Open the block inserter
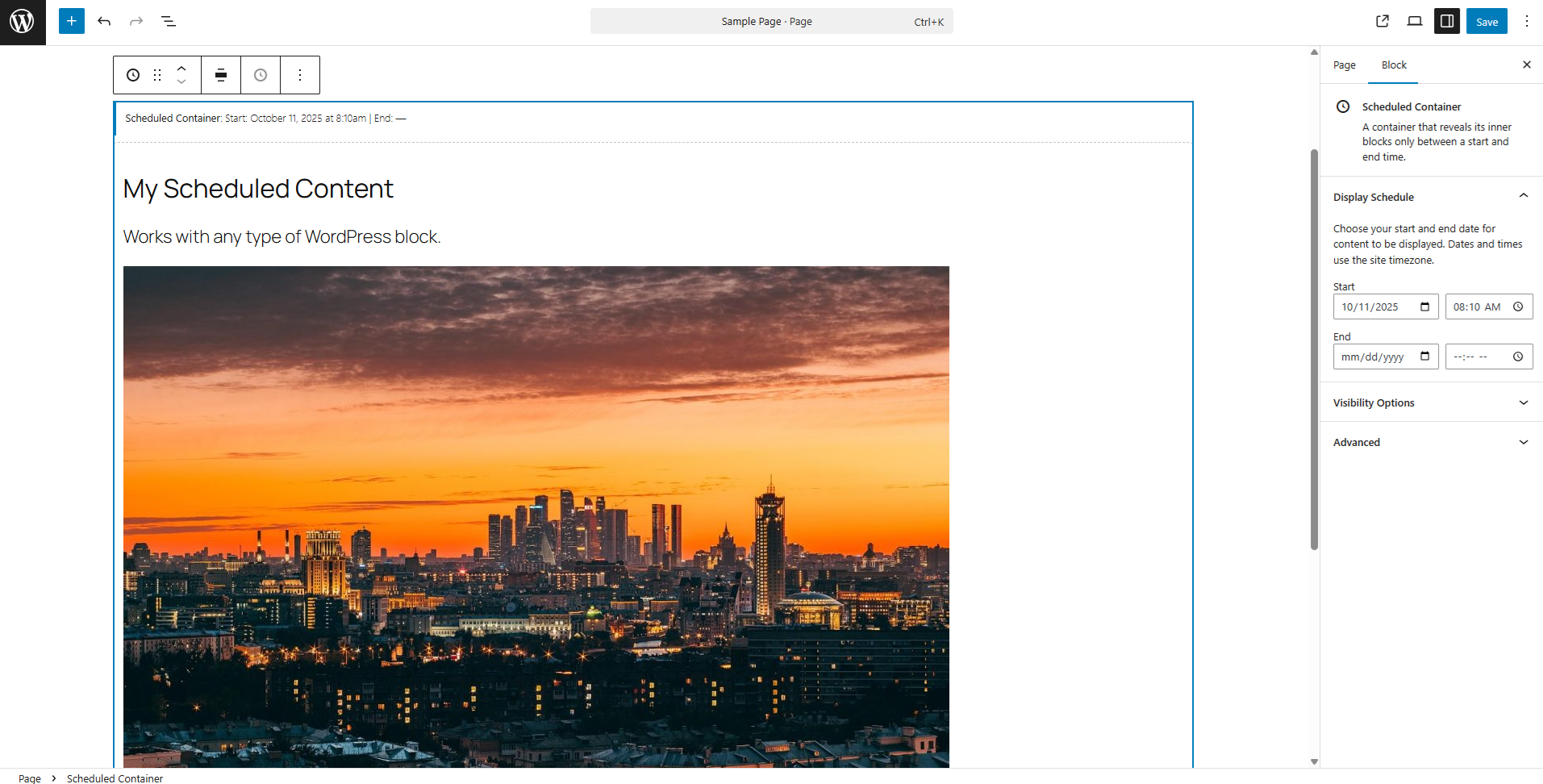The width and height of the screenshot is (1543, 784). (71, 21)
